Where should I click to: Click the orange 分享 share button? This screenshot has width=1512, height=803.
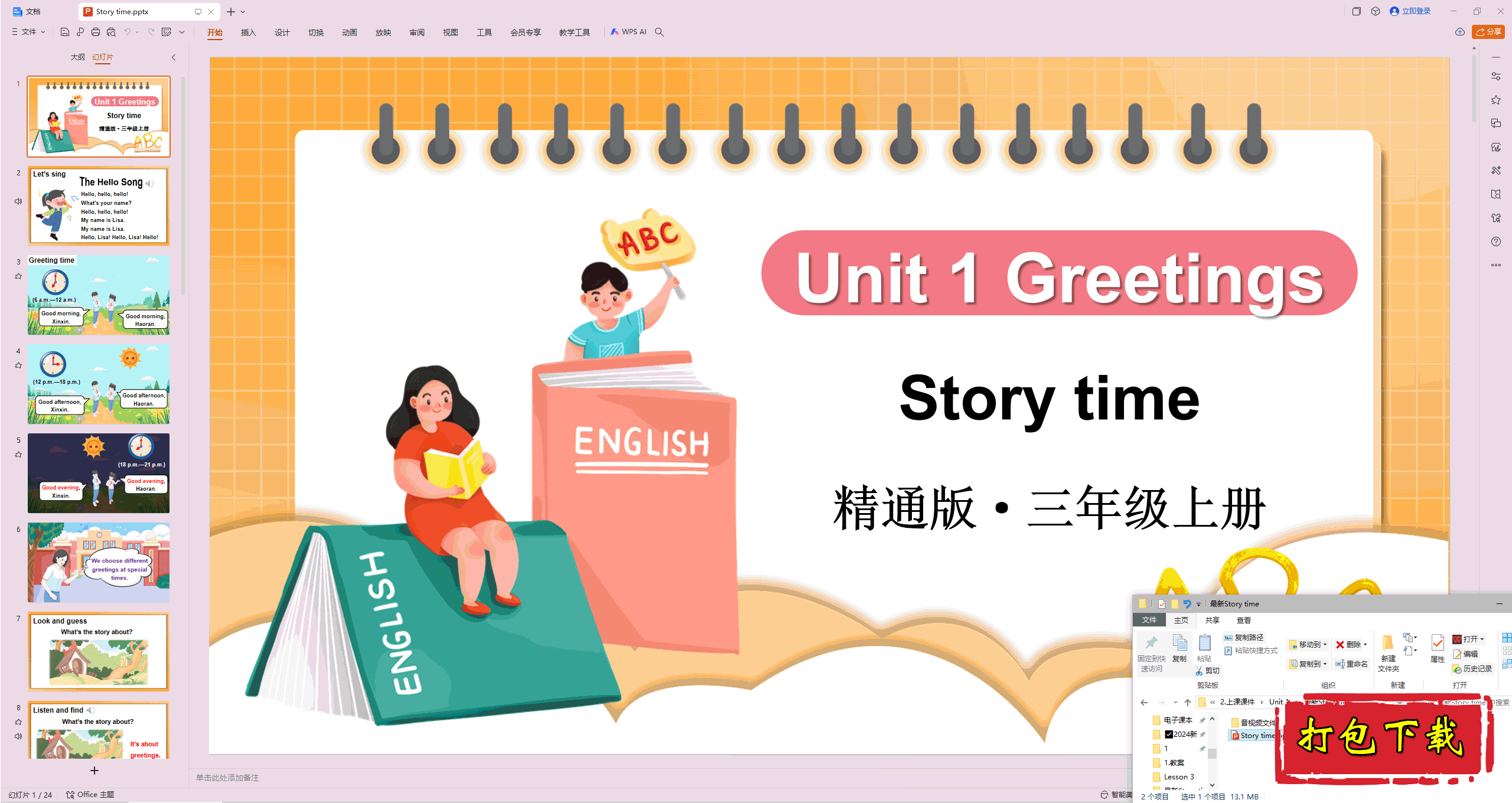pos(1488,32)
